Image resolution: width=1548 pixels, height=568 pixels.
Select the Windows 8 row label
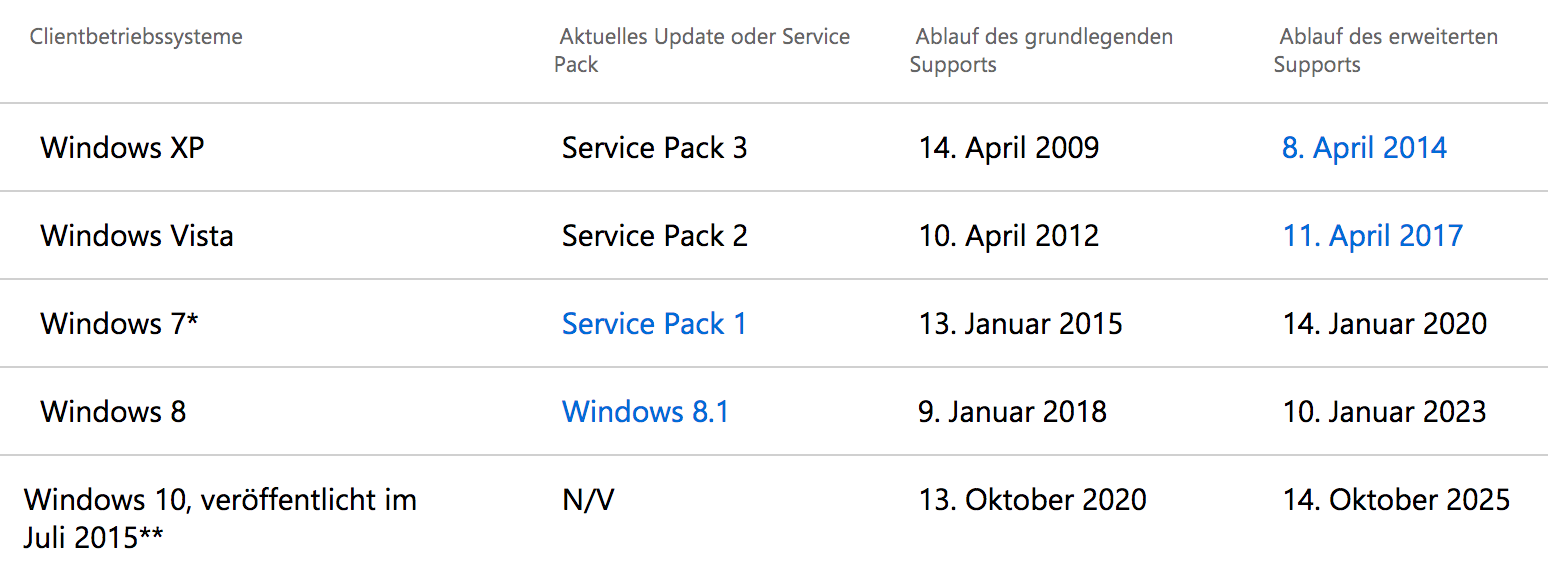tap(113, 412)
